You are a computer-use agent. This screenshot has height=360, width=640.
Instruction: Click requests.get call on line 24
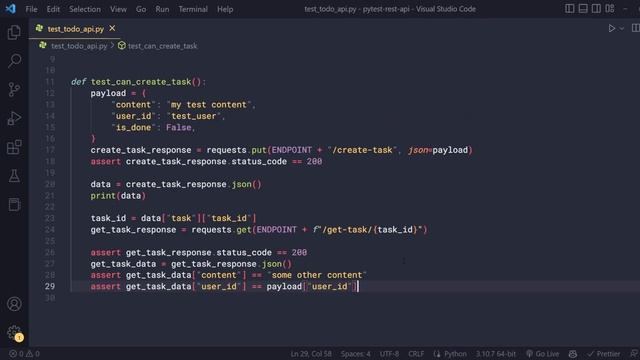pos(221,230)
